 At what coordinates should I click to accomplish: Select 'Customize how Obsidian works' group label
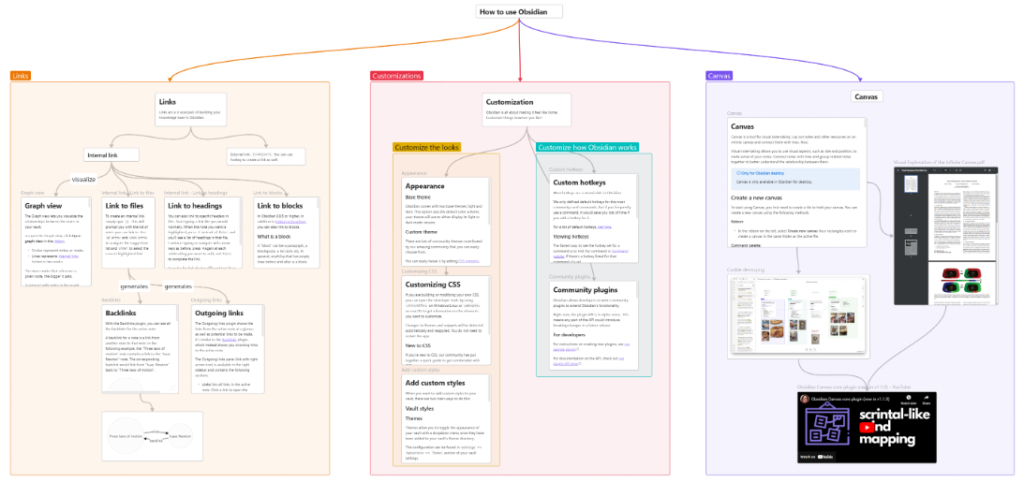[587, 148]
